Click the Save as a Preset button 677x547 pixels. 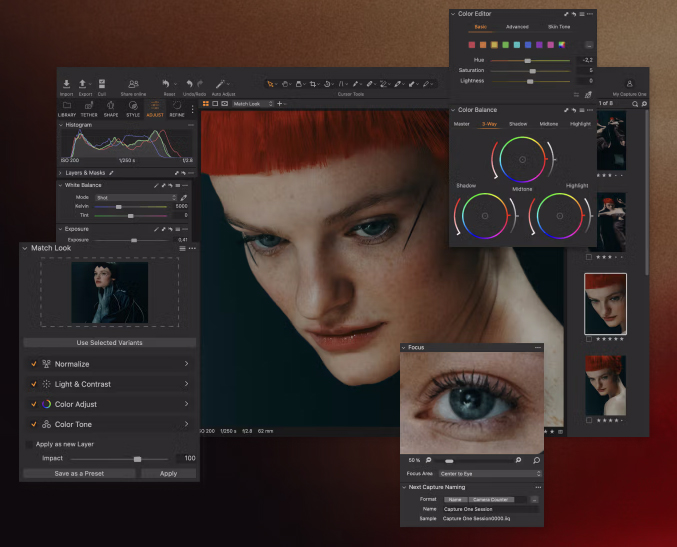pyautogui.click(x=79, y=473)
